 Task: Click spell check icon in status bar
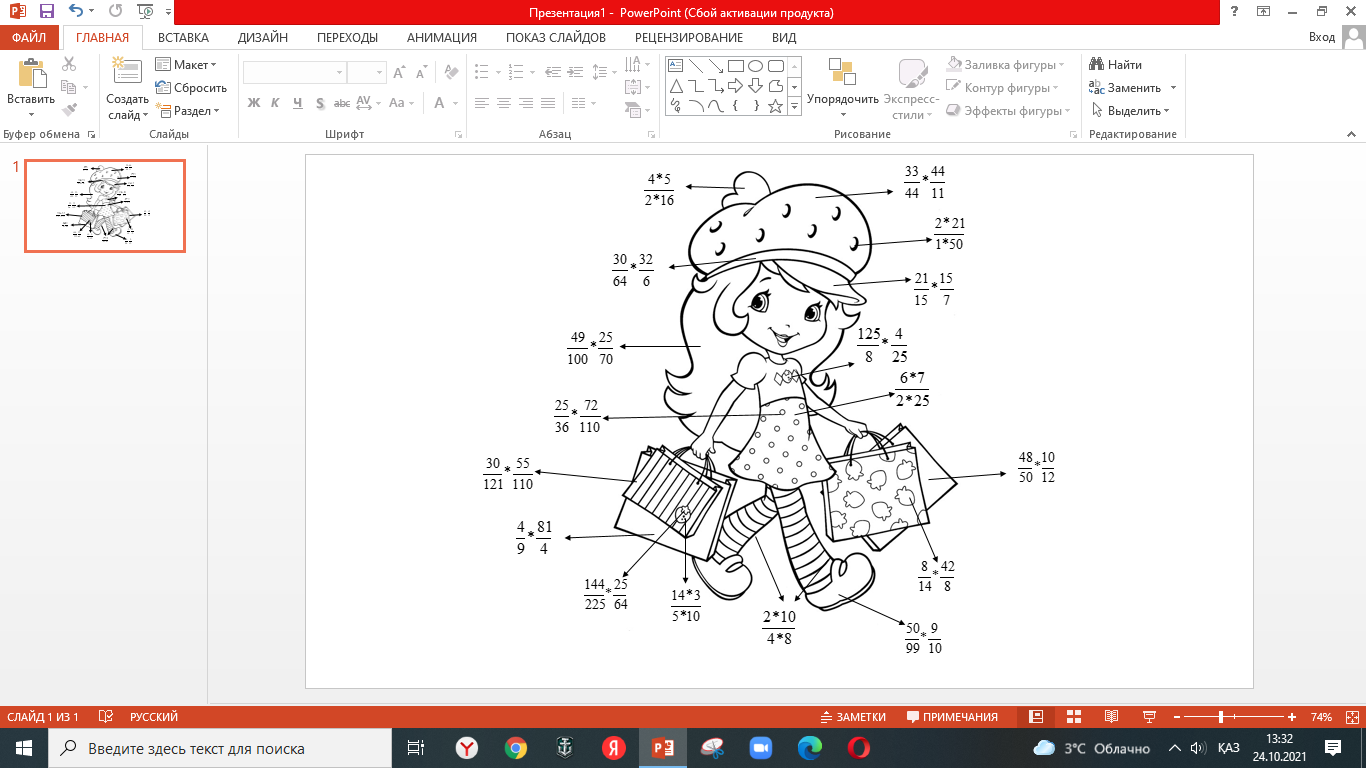point(105,717)
